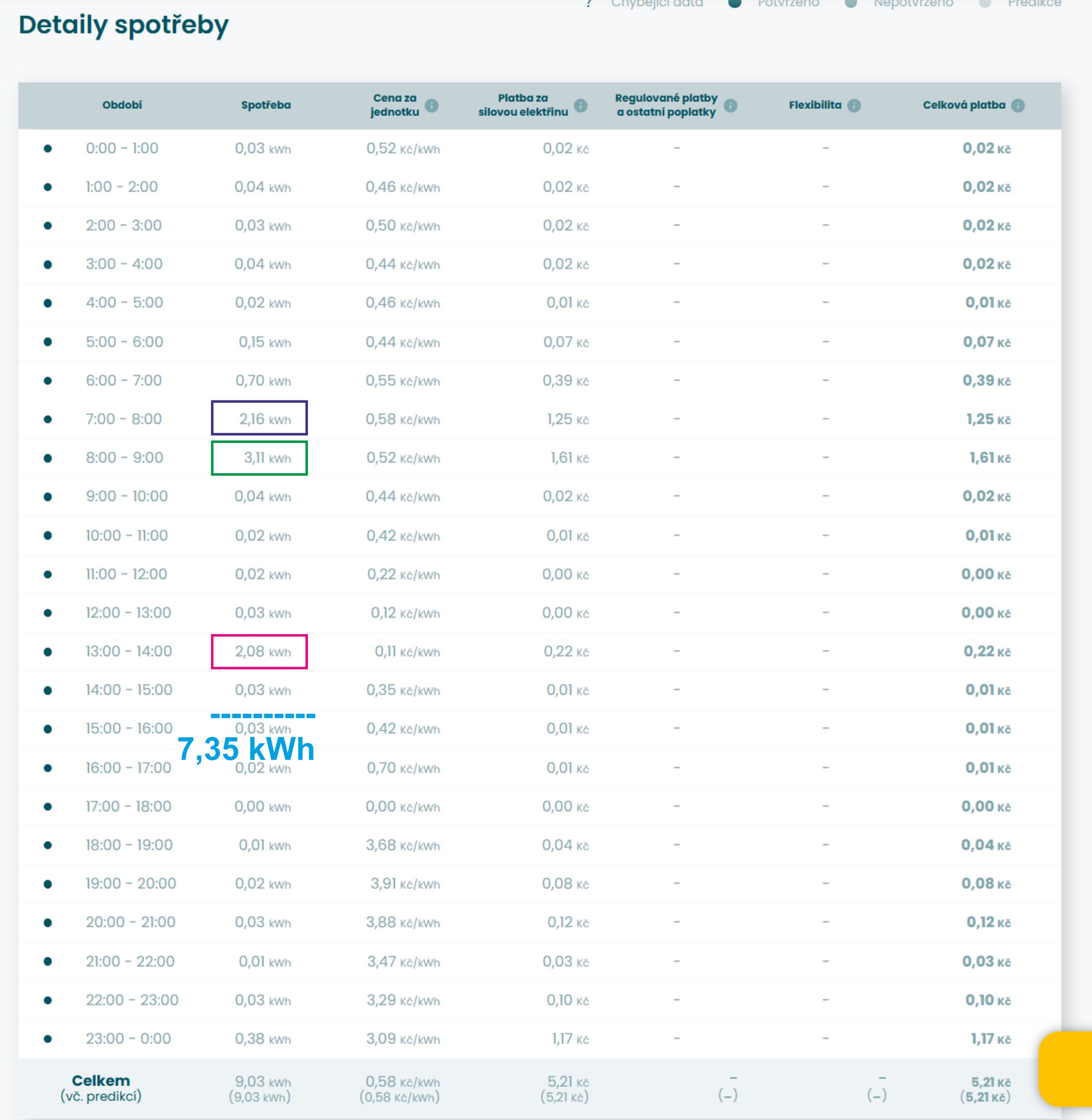
Task: Select the 2,08 kWh cell in pink box
Action: pyautogui.click(x=262, y=652)
